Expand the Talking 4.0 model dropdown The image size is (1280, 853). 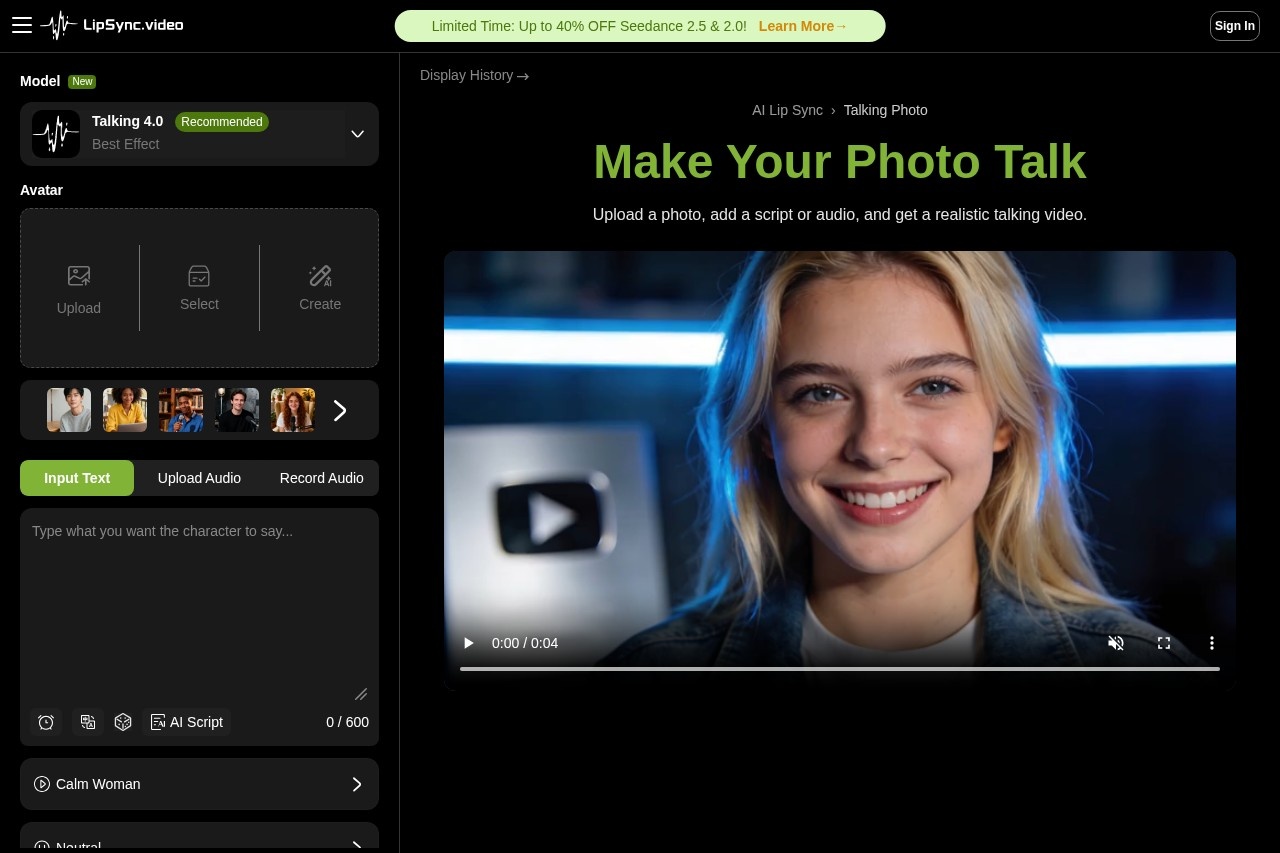pyautogui.click(x=357, y=134)
